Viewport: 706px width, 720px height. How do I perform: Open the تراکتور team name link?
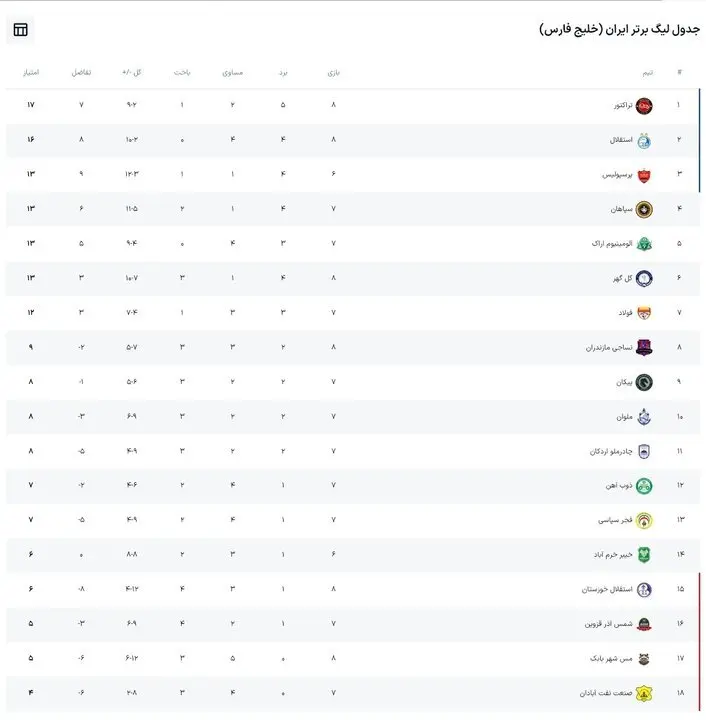pos(623,105)
